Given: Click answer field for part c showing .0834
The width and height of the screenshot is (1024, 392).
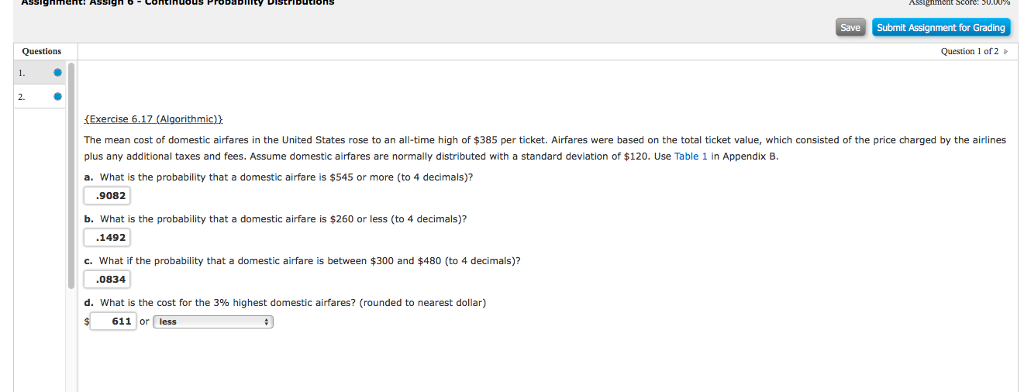Looking at the screenshot, I should click(x=107, y=280).
